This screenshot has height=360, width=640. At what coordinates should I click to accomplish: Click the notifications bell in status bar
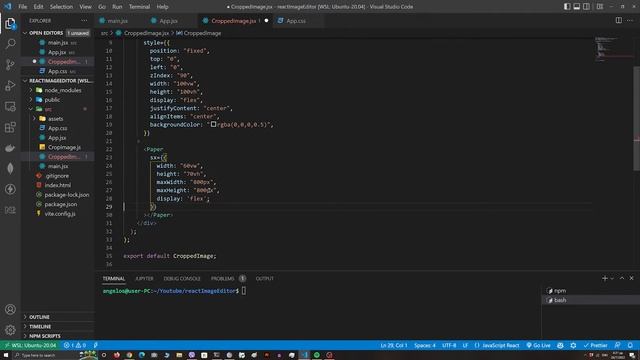point(630,345)
